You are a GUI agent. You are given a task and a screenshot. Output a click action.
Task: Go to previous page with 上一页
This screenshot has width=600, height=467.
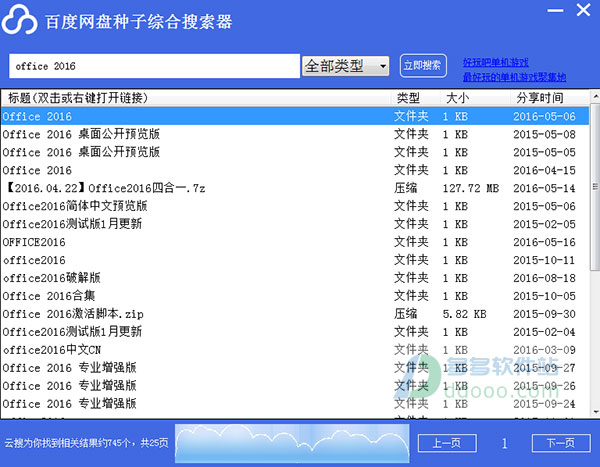(x=447, y=443)
